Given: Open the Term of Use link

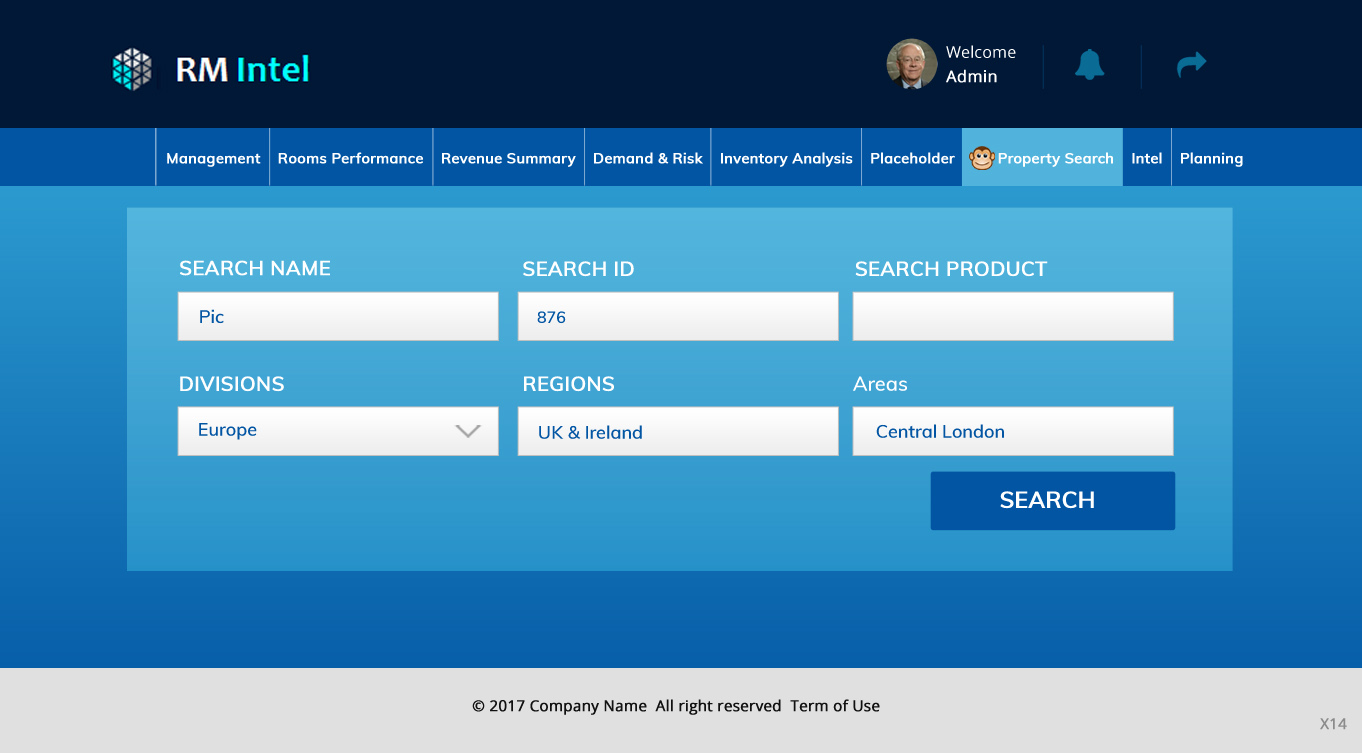Looking at the screenshot, I should point(835,706).
